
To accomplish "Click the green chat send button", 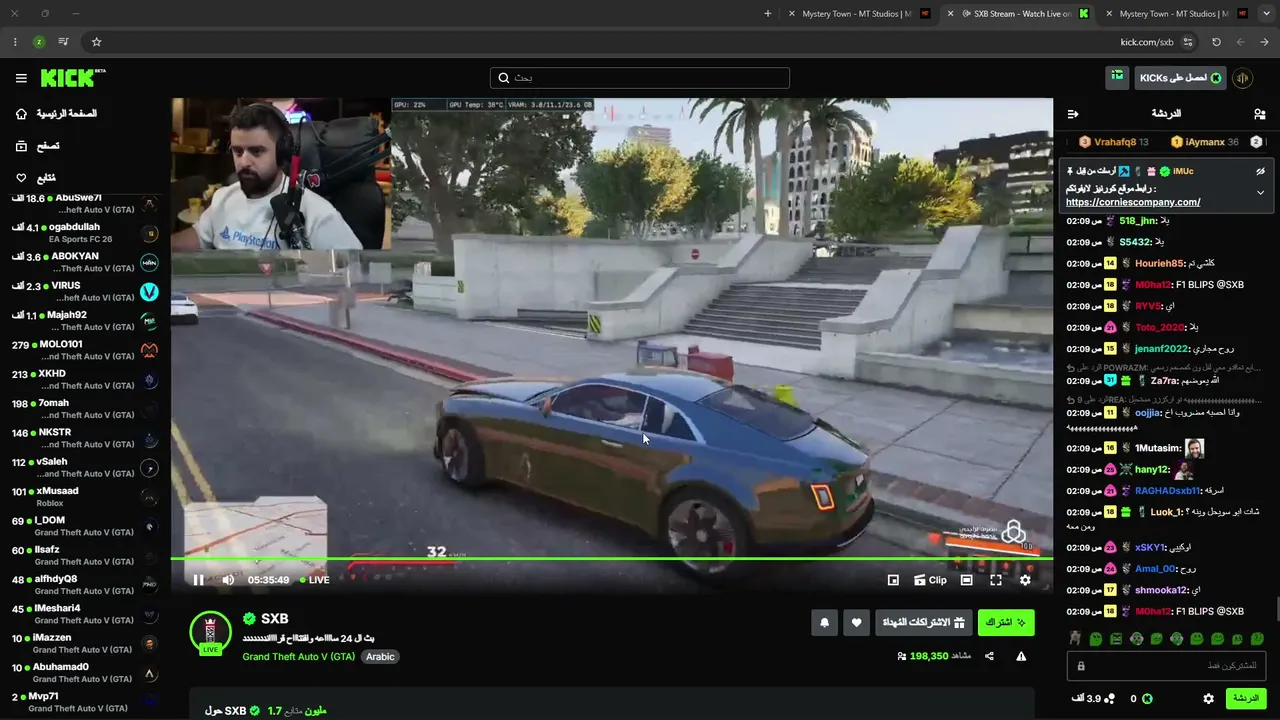I will (x=1246, y=698).
